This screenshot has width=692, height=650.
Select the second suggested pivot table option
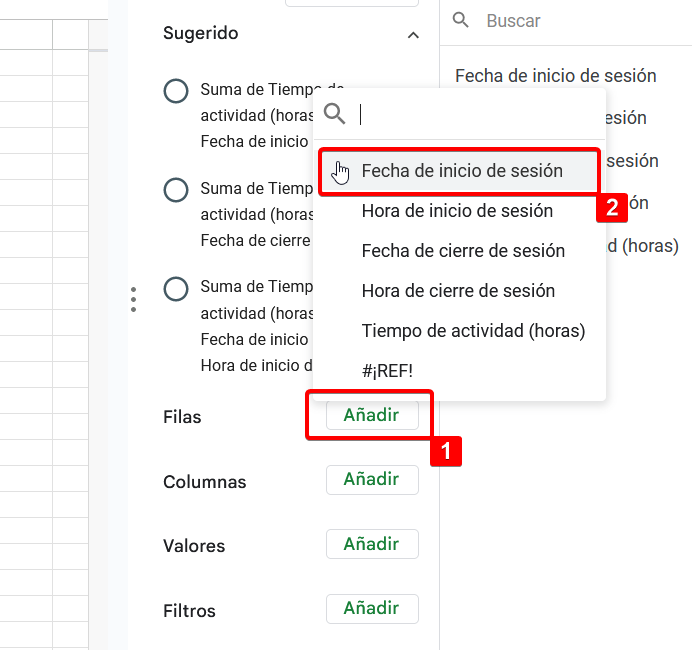[x=175, y=190]
